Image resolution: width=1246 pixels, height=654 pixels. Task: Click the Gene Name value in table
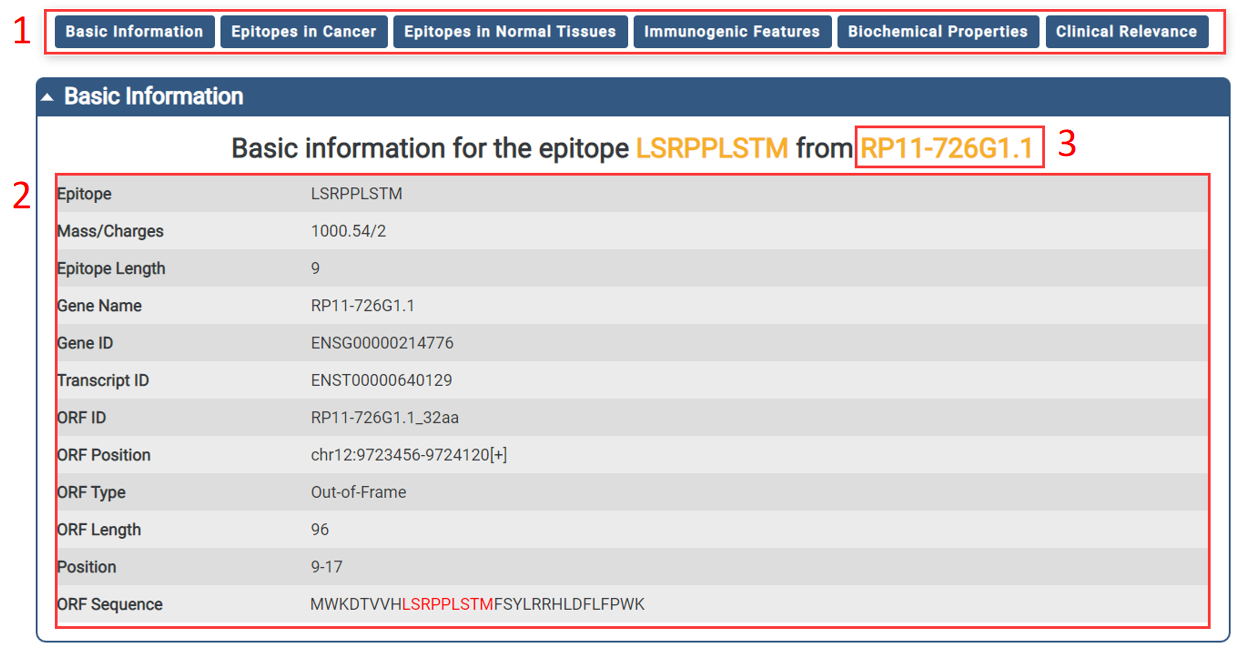click(362, 306)
